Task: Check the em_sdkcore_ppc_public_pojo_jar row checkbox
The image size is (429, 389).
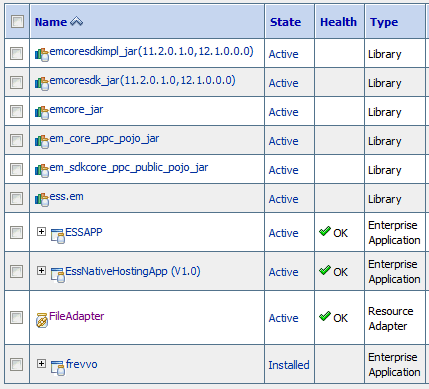Action: point(17,169)
